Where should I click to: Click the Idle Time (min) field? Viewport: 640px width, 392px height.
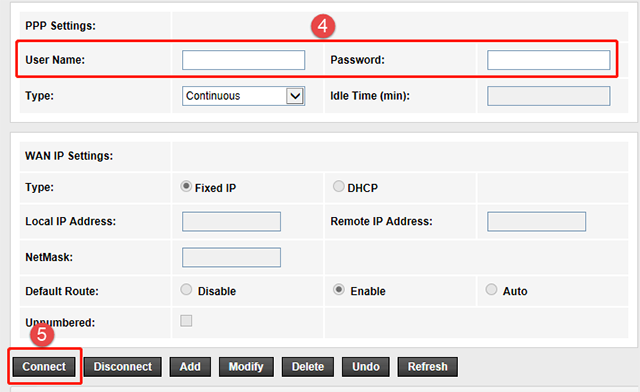(549, 96)
